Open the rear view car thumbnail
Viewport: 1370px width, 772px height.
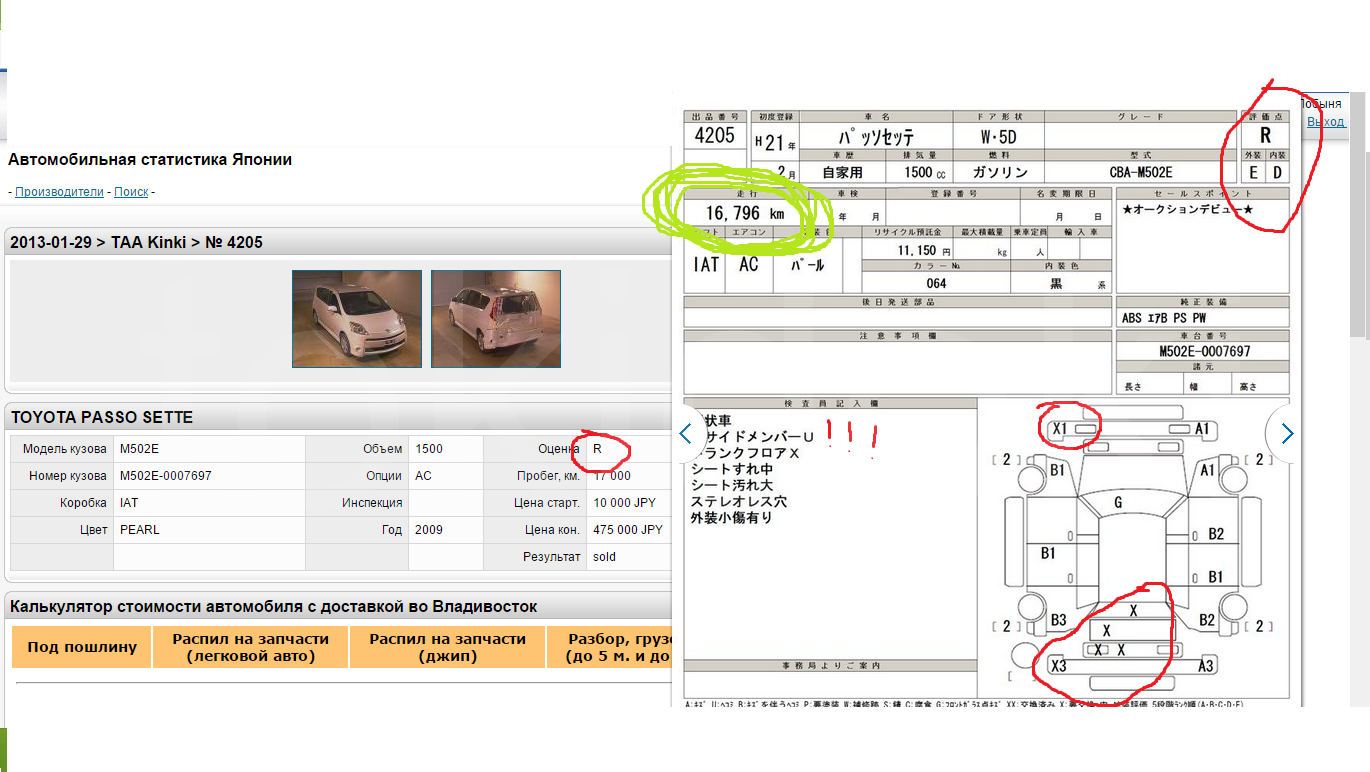click(x=496, y=319)
